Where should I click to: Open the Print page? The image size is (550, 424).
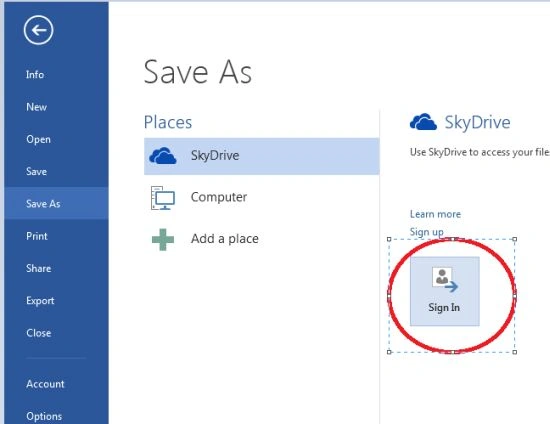[37, 236]
